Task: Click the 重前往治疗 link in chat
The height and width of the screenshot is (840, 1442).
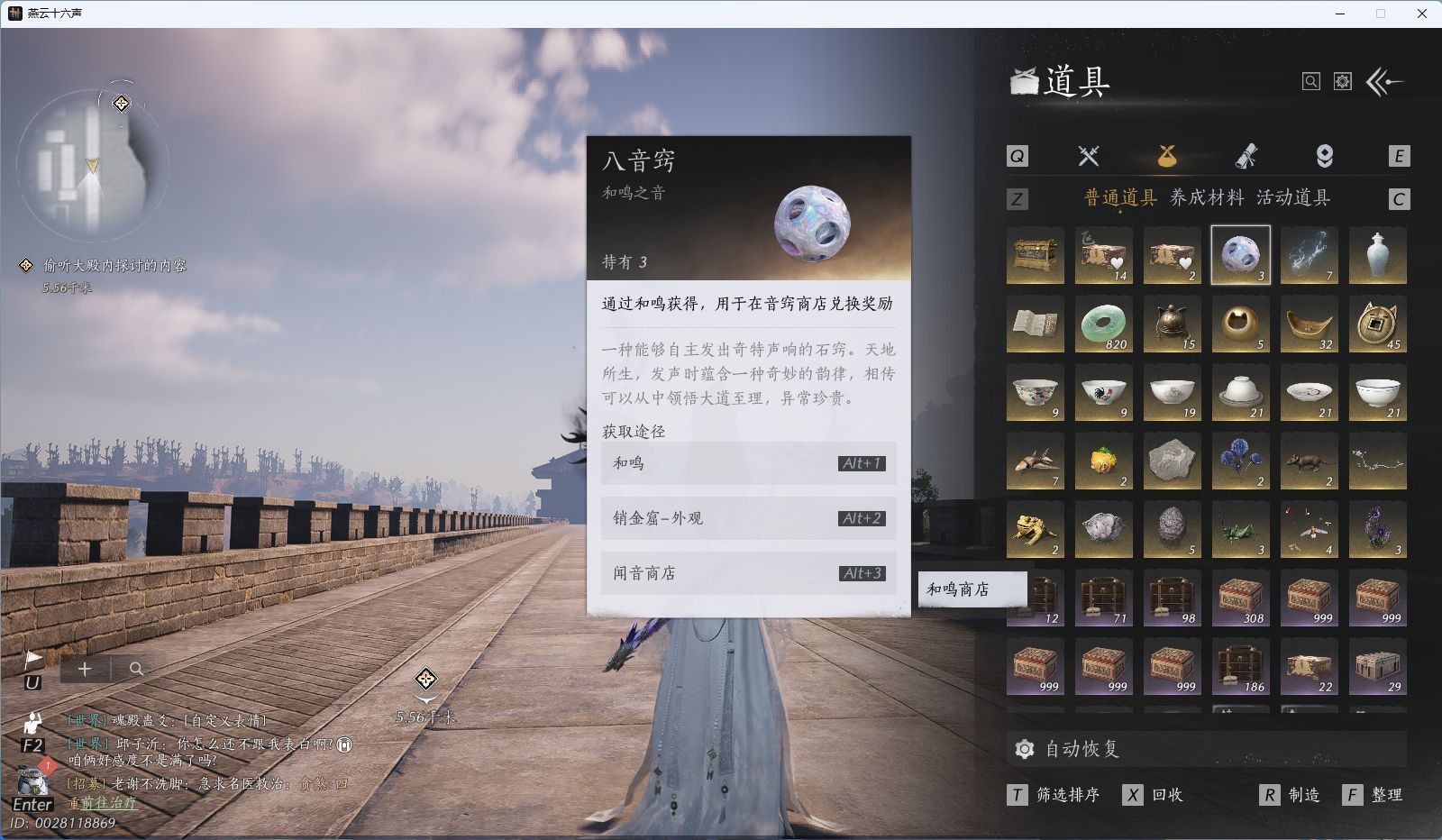Action: pyautogui.click(x=102, y=801)
